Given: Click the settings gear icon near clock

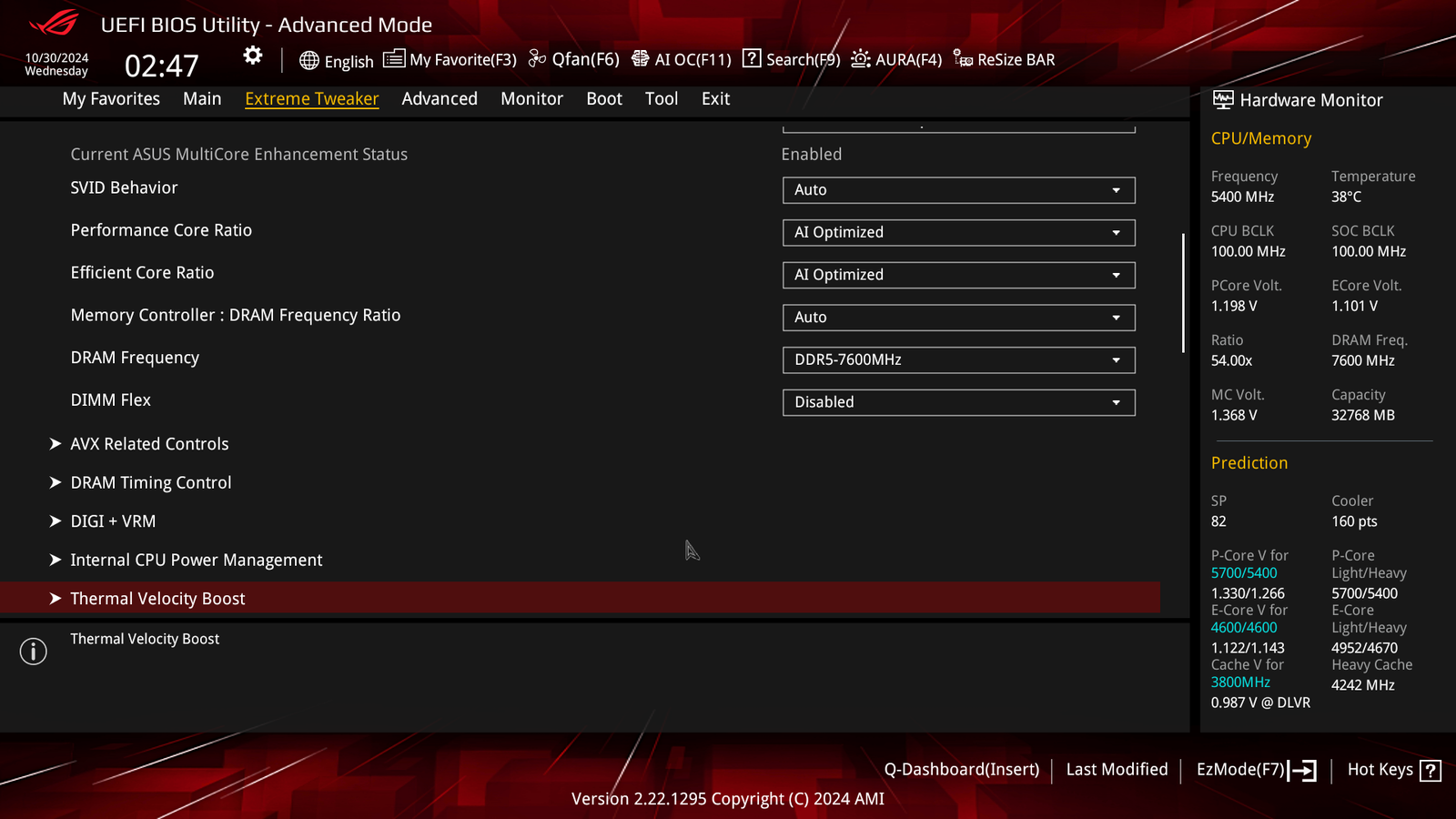Looking at the screenshot, I should [x=253, y=56].
